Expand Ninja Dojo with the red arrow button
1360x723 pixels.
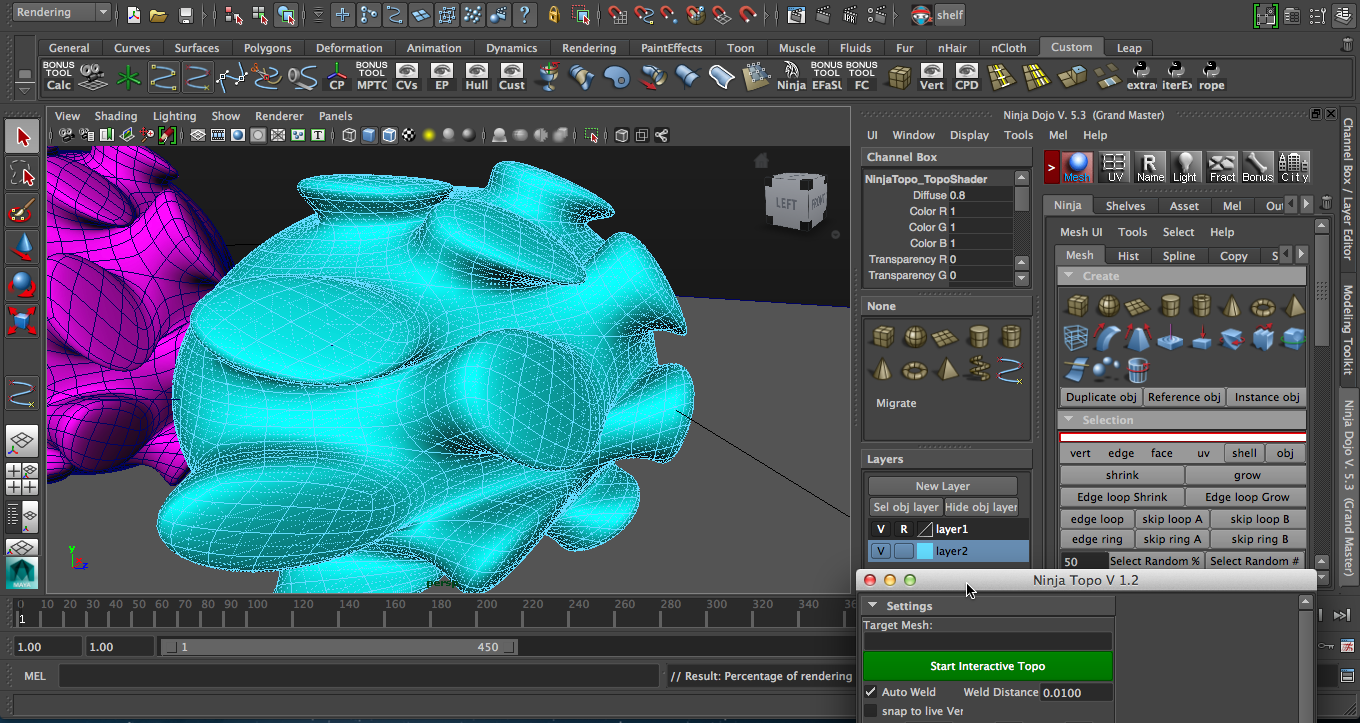[x=1051, y=167]
